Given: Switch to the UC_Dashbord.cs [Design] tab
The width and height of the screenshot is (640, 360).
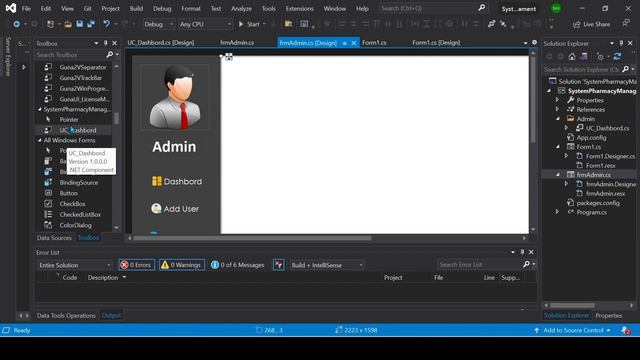Looking at the screenshot, I should pyautogui.click(x=161, y=42).
